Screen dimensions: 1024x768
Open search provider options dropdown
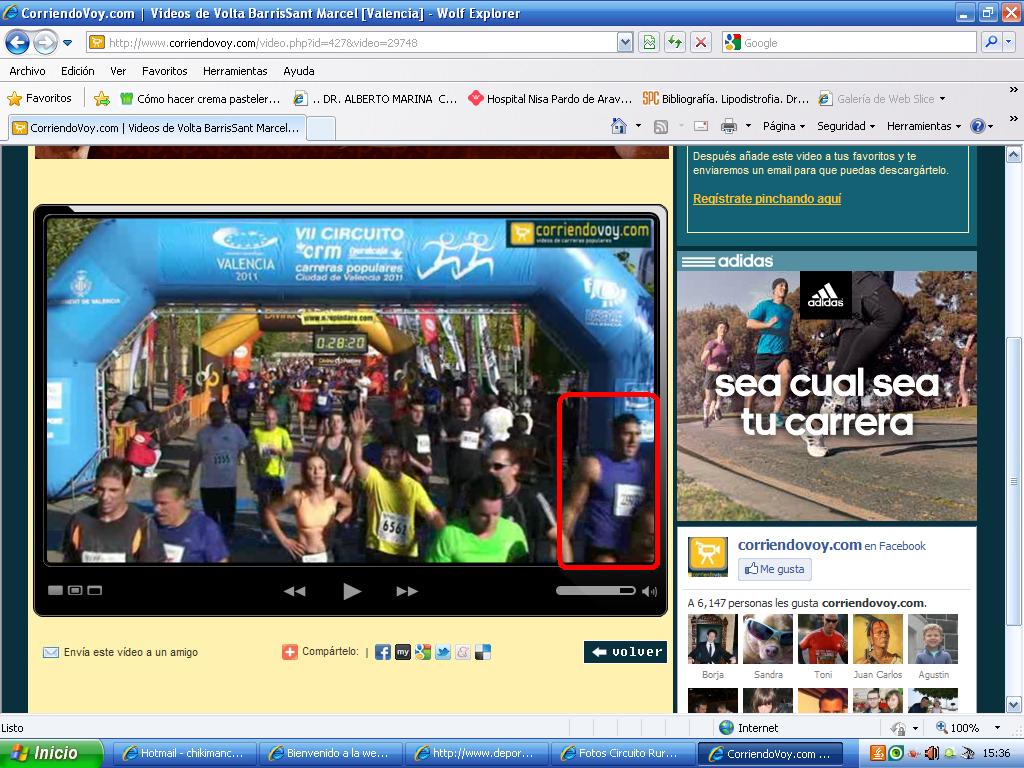[x=1008, y=43]
